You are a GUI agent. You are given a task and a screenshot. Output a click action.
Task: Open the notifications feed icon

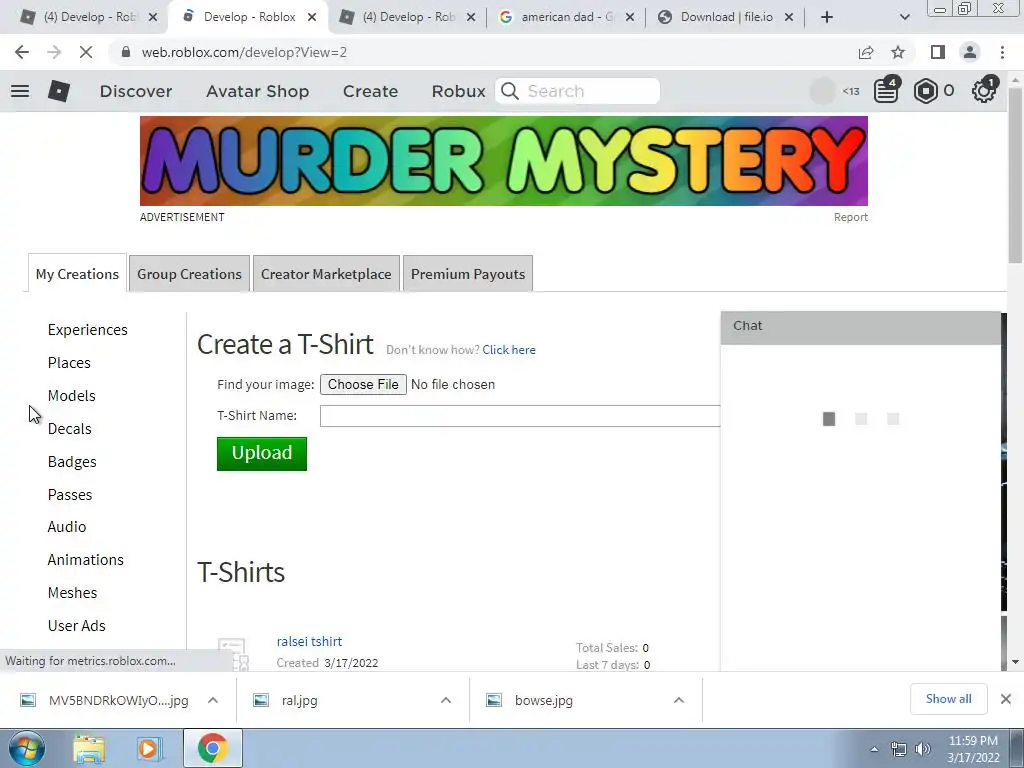click(x=886, y=91)
